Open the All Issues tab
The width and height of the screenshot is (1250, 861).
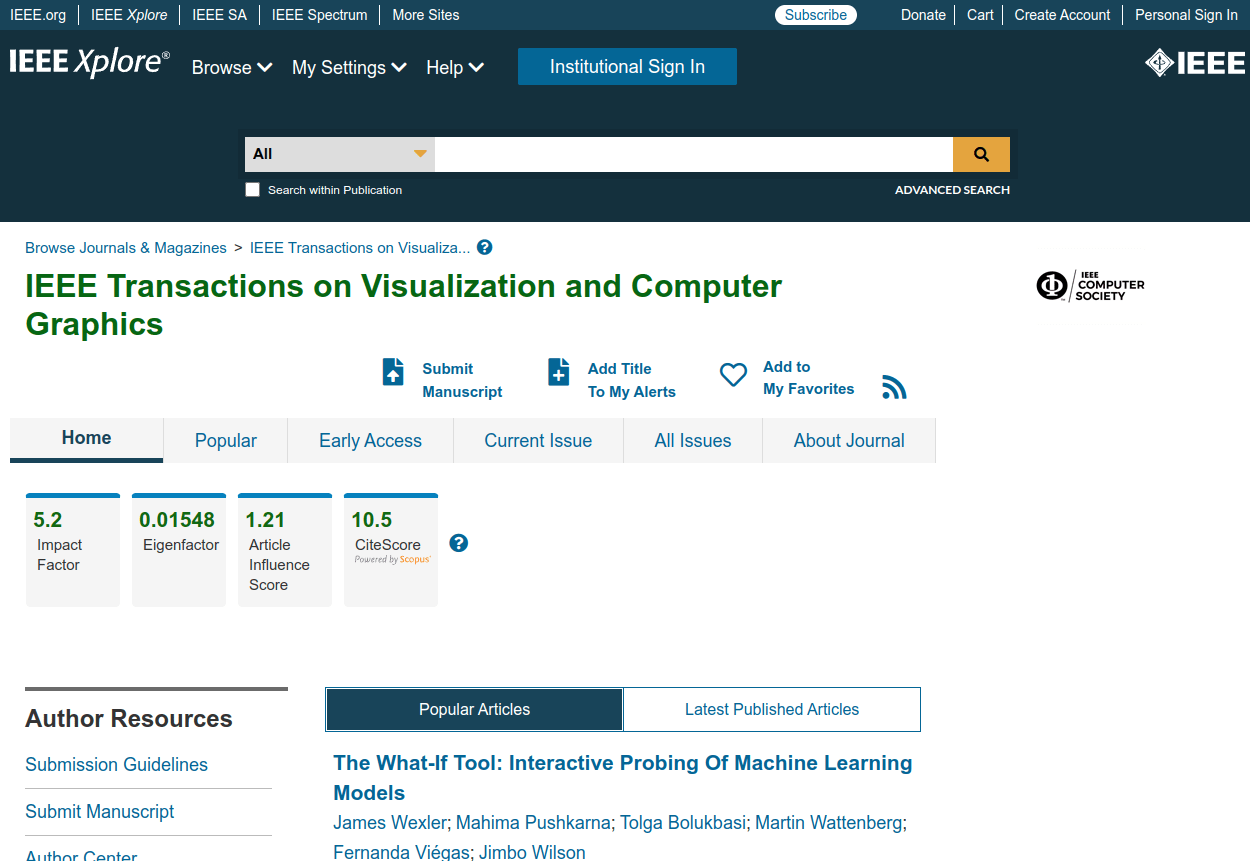pyautogui.click(x=693, y=441)
